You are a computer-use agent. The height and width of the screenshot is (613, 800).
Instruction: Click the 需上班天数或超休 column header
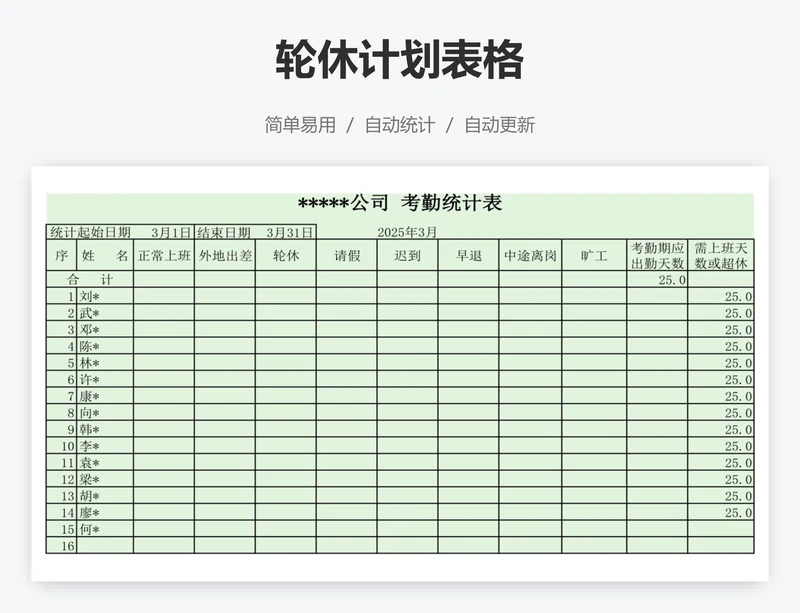point(721,255)
